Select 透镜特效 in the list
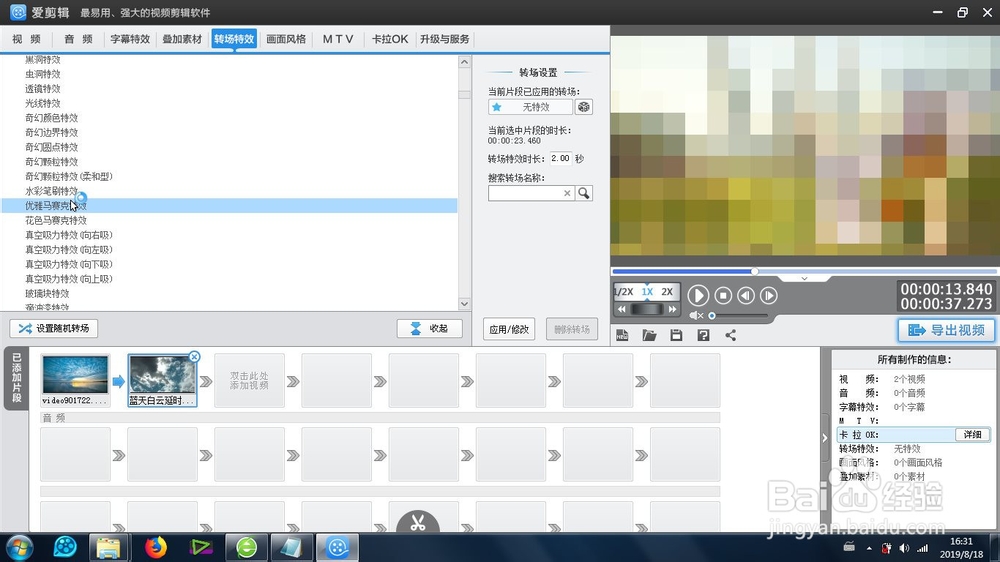 pyautogui.click(x=42, y=88)
